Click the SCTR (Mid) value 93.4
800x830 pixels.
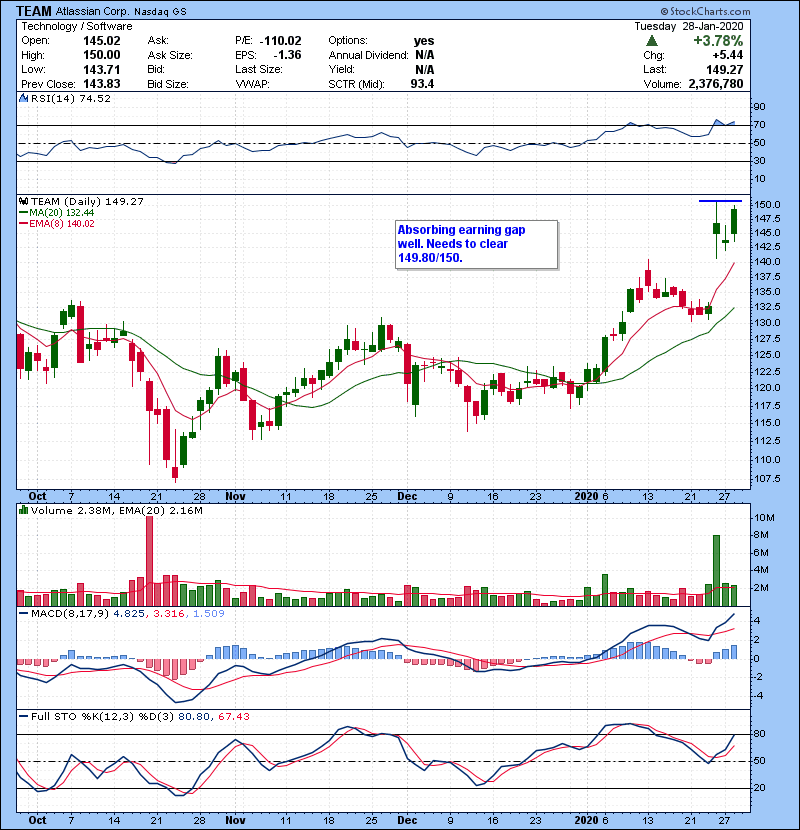click(422, 84)
